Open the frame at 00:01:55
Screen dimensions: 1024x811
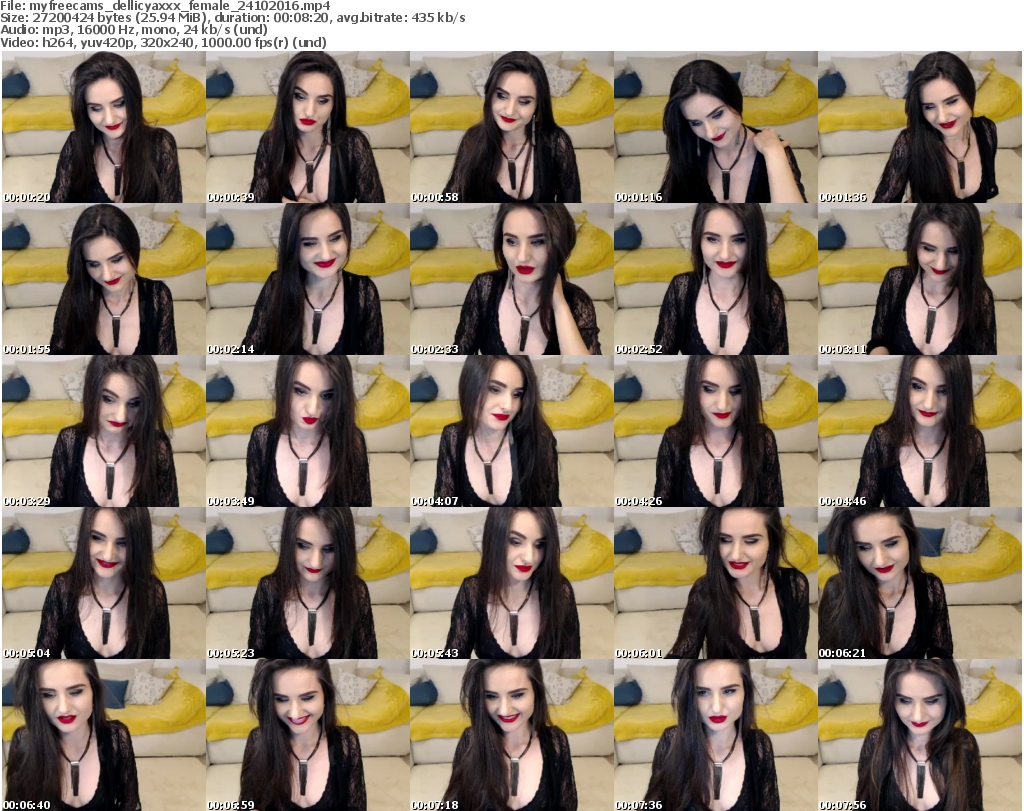coord(104,279)
